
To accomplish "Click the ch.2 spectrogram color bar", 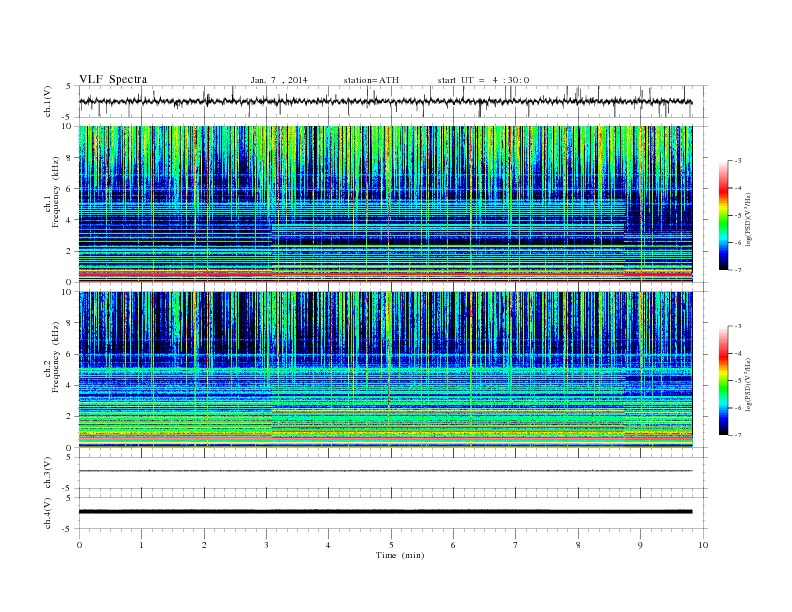I will [x=724, y=380].
